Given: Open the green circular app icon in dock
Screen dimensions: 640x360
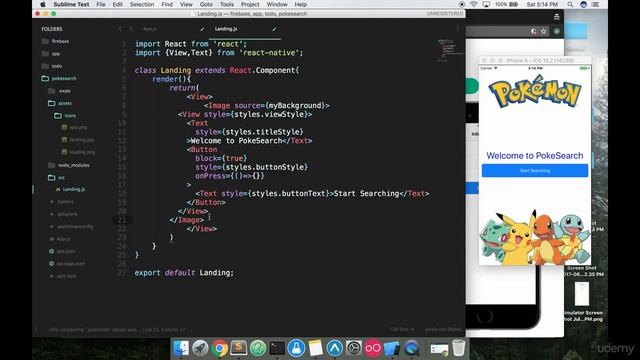Looking at the screenshot, I should click(258, 348).
